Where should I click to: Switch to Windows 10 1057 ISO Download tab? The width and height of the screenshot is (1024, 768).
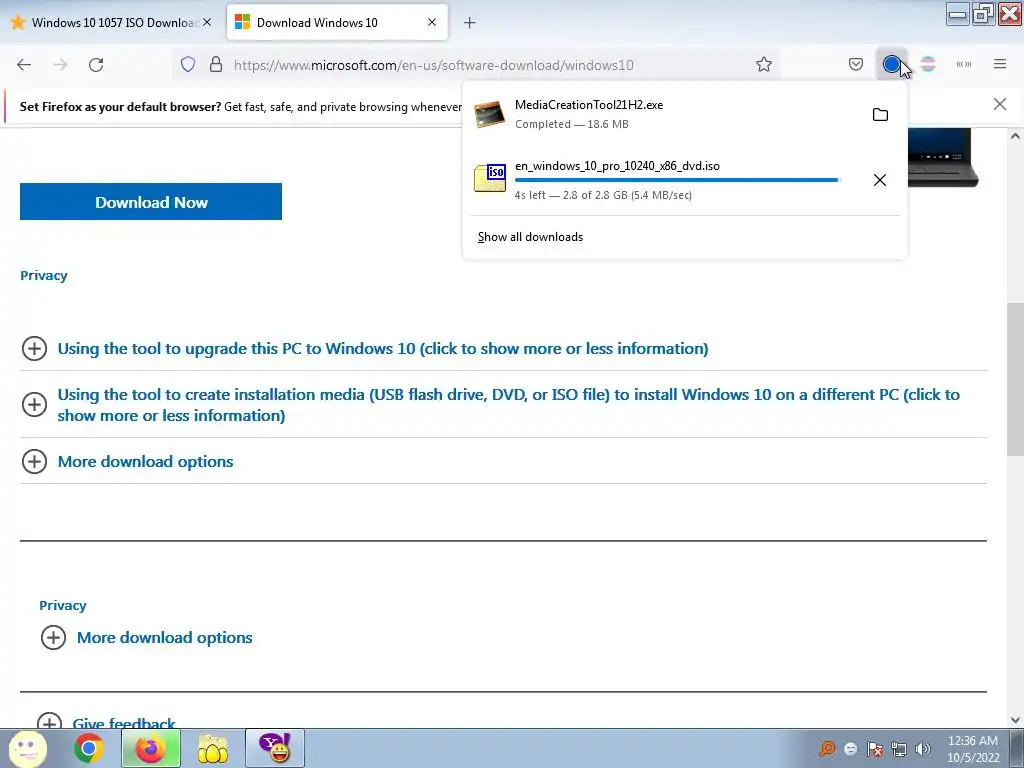[x=111, y=23]
